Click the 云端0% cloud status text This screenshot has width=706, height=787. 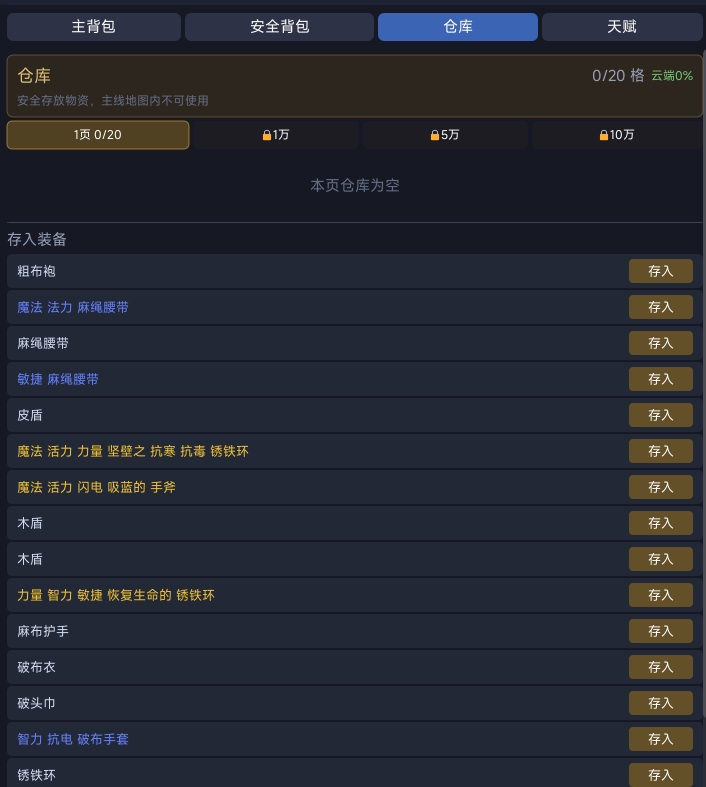(x=672, y=76)
